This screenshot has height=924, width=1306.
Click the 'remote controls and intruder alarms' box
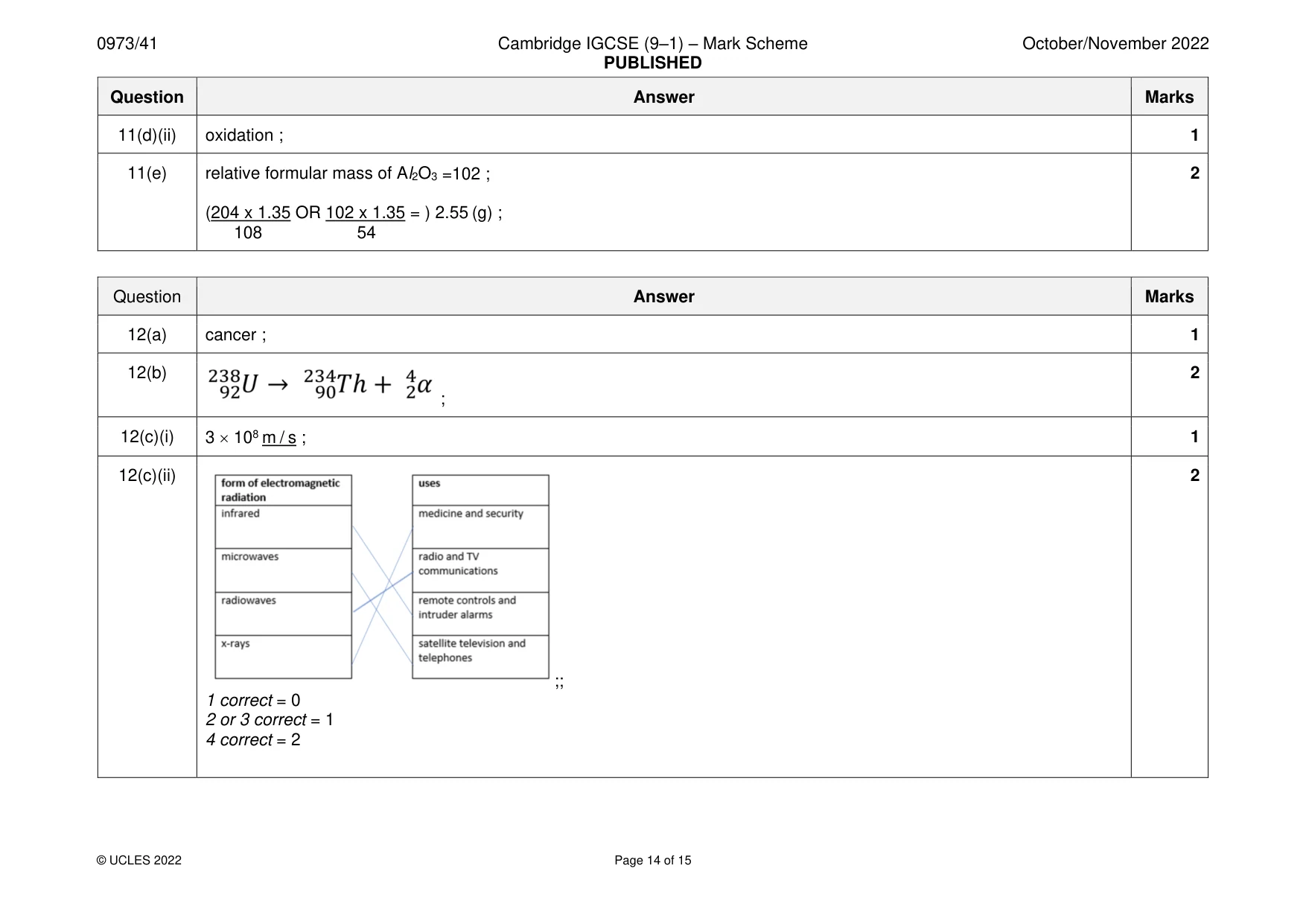pyautogui.click(x=480, y=614)
